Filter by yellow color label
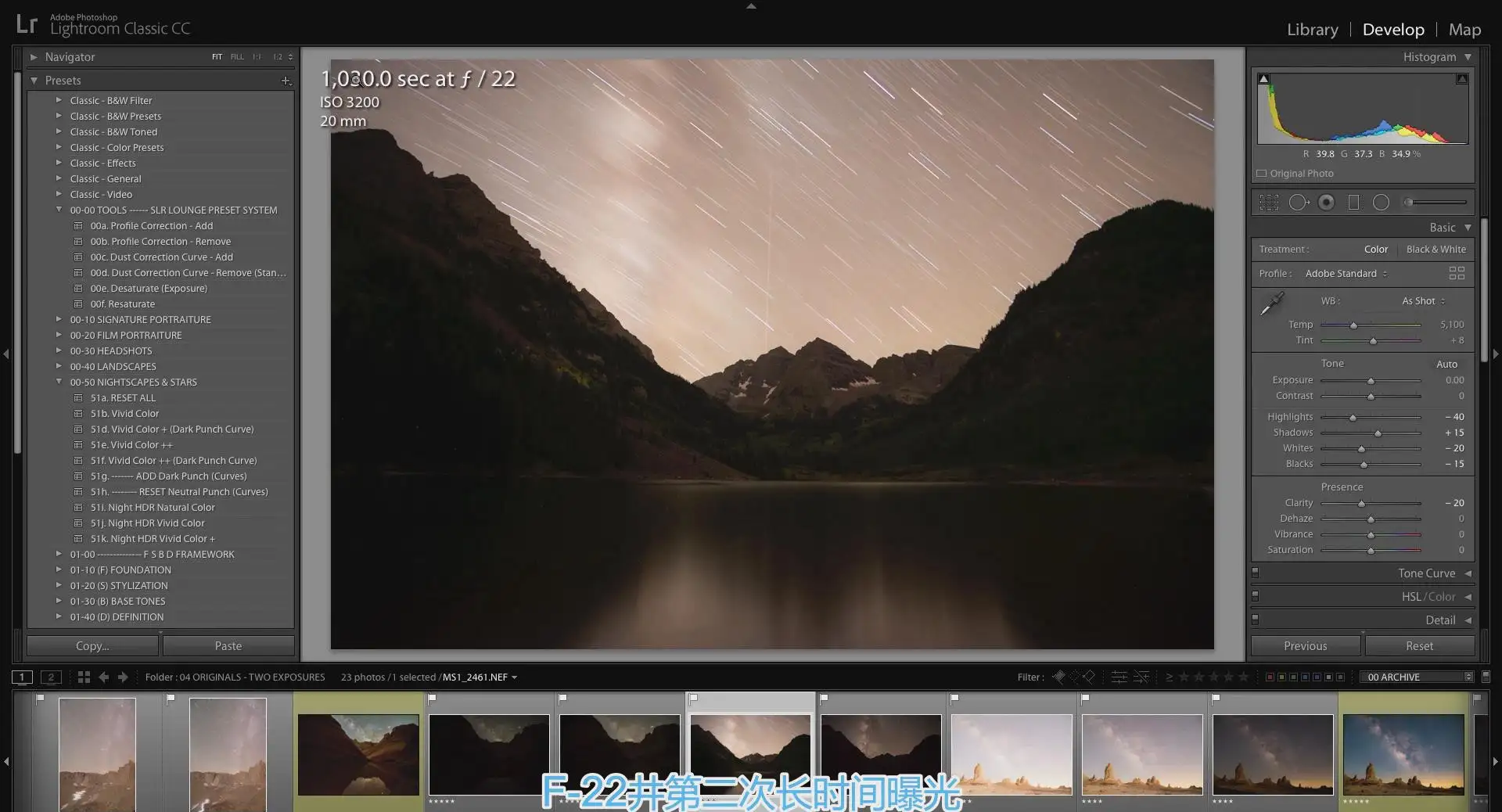Screen dimensions: 1502x812 (x=1281, y=677)
